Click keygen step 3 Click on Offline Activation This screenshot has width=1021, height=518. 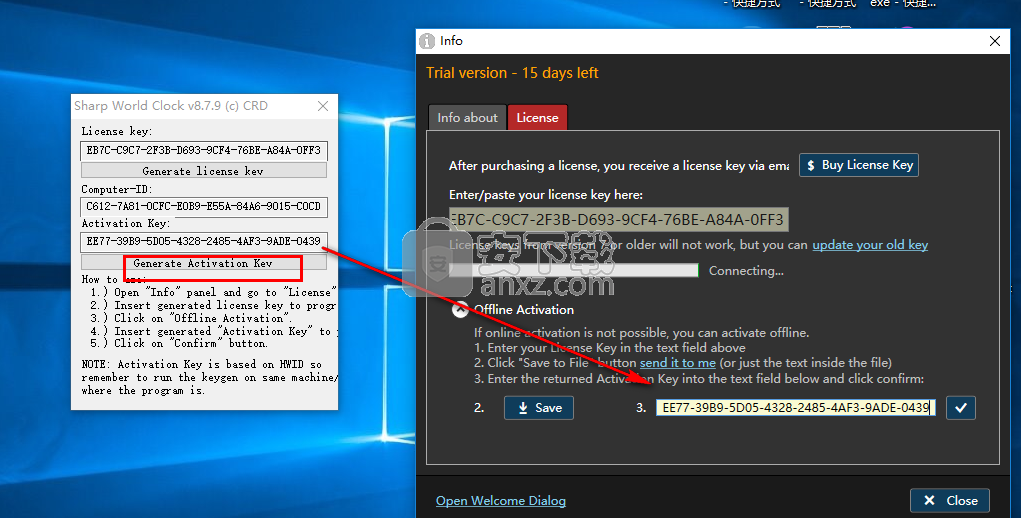pos(190,318)
